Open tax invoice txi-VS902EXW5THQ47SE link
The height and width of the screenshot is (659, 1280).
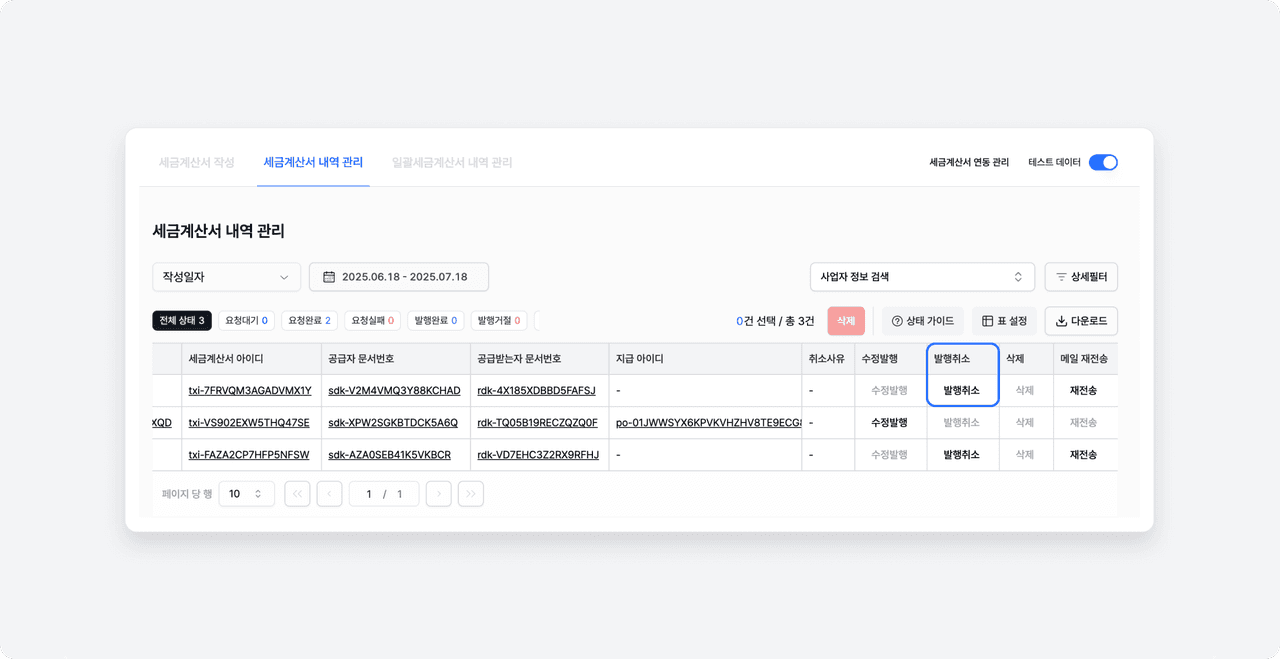tap(249, 423)
